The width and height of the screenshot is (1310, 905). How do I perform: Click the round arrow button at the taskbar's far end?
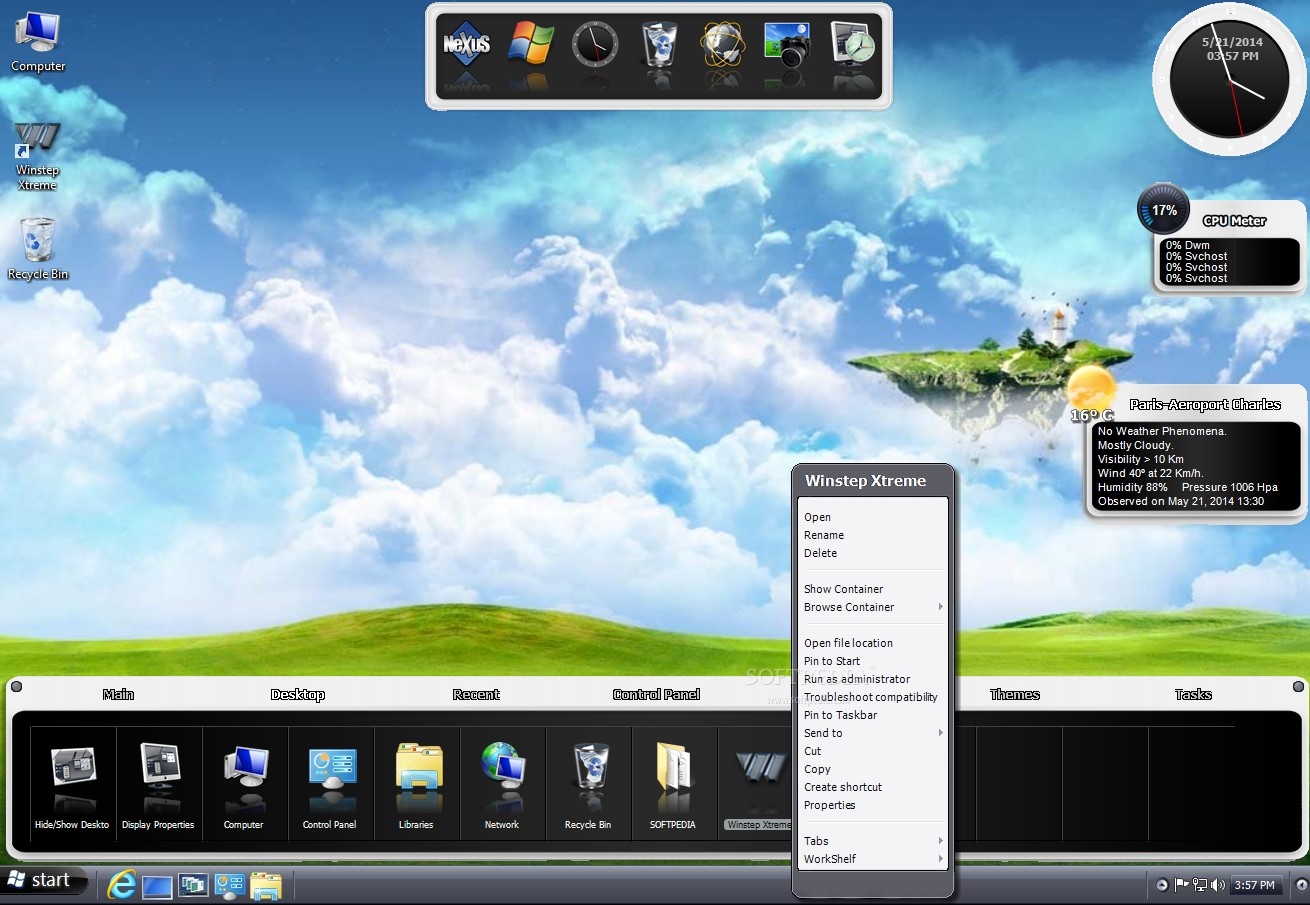pos(1300,884)
